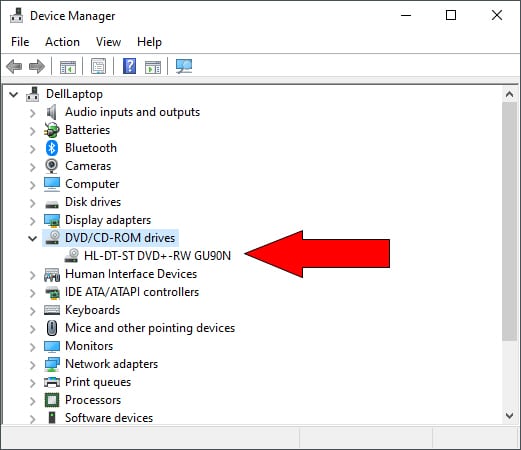
Task: Select the Processors tree item
Action: pos(93,400)
